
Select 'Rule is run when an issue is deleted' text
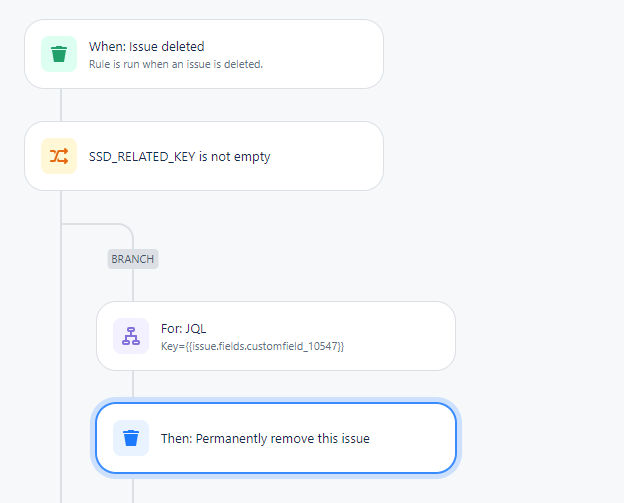click(176, 64)
